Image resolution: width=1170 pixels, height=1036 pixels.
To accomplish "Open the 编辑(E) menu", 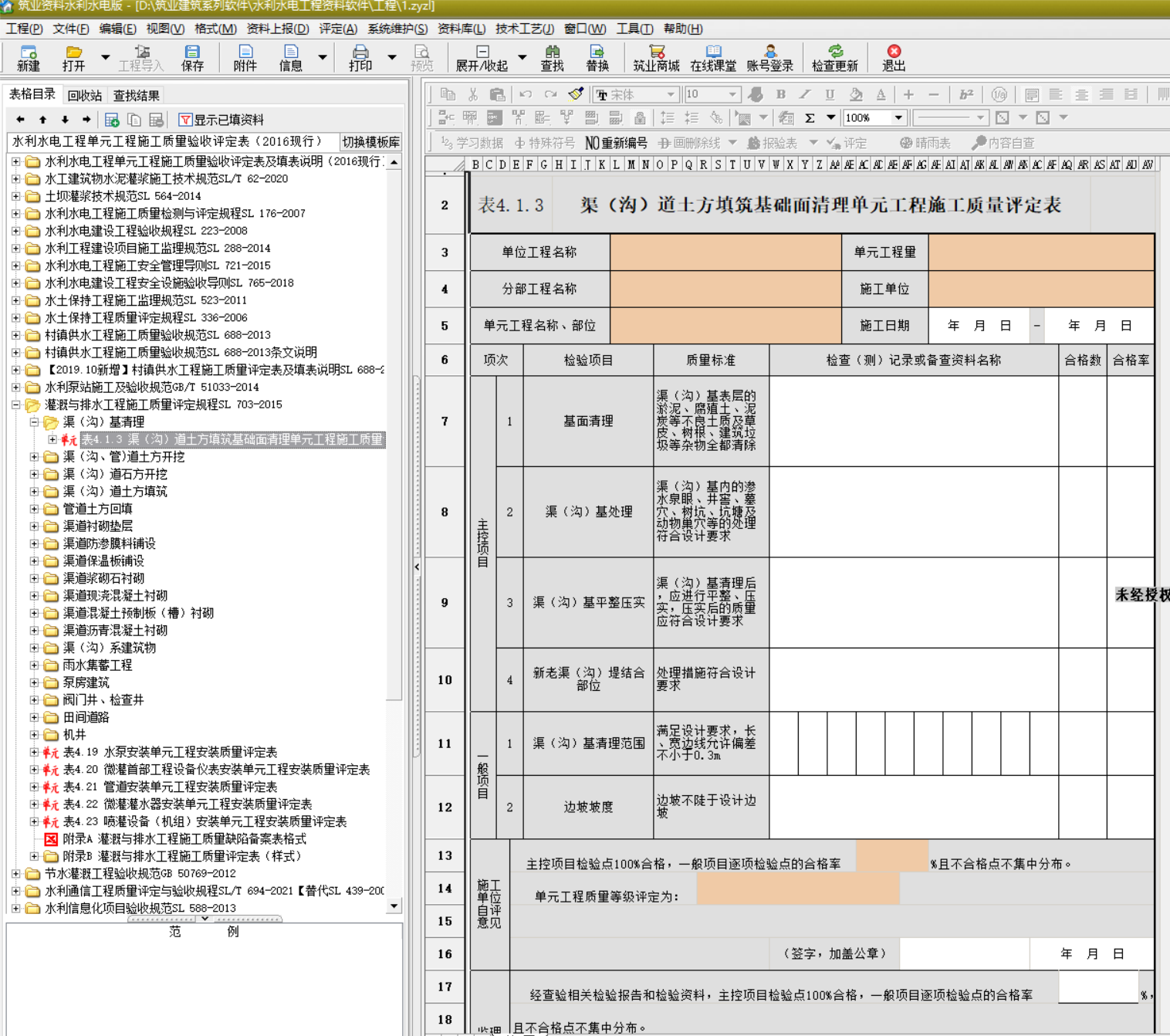I will (x=118, y=29).
